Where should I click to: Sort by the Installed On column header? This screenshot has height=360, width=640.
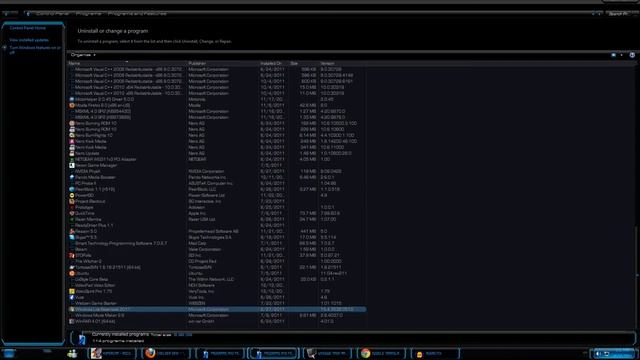point(274,63)
